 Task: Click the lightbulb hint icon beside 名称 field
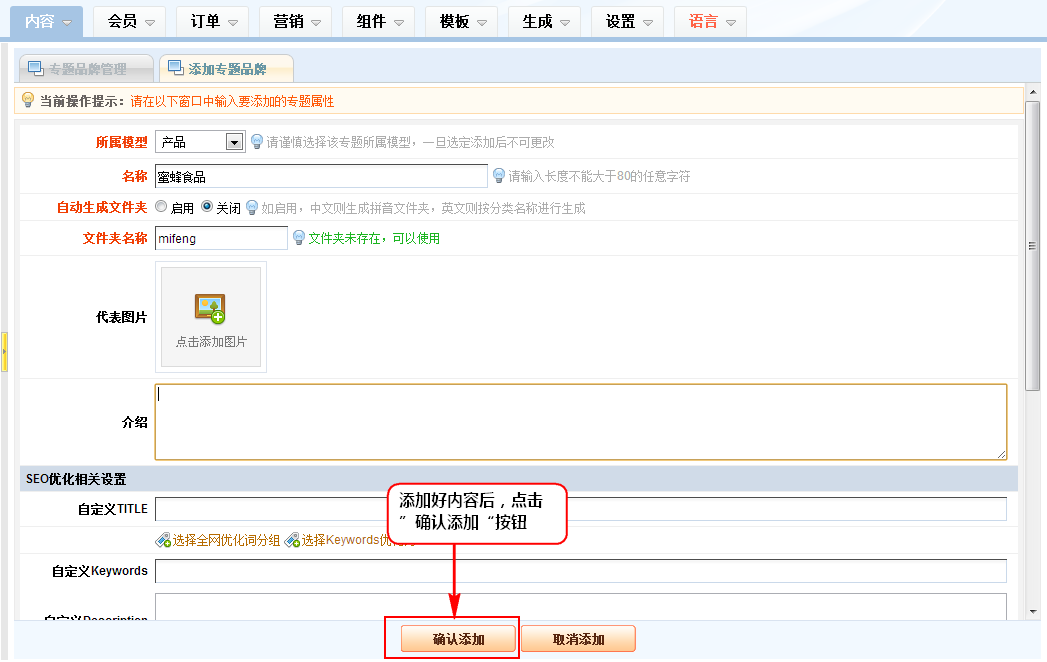tap(498, 176)
